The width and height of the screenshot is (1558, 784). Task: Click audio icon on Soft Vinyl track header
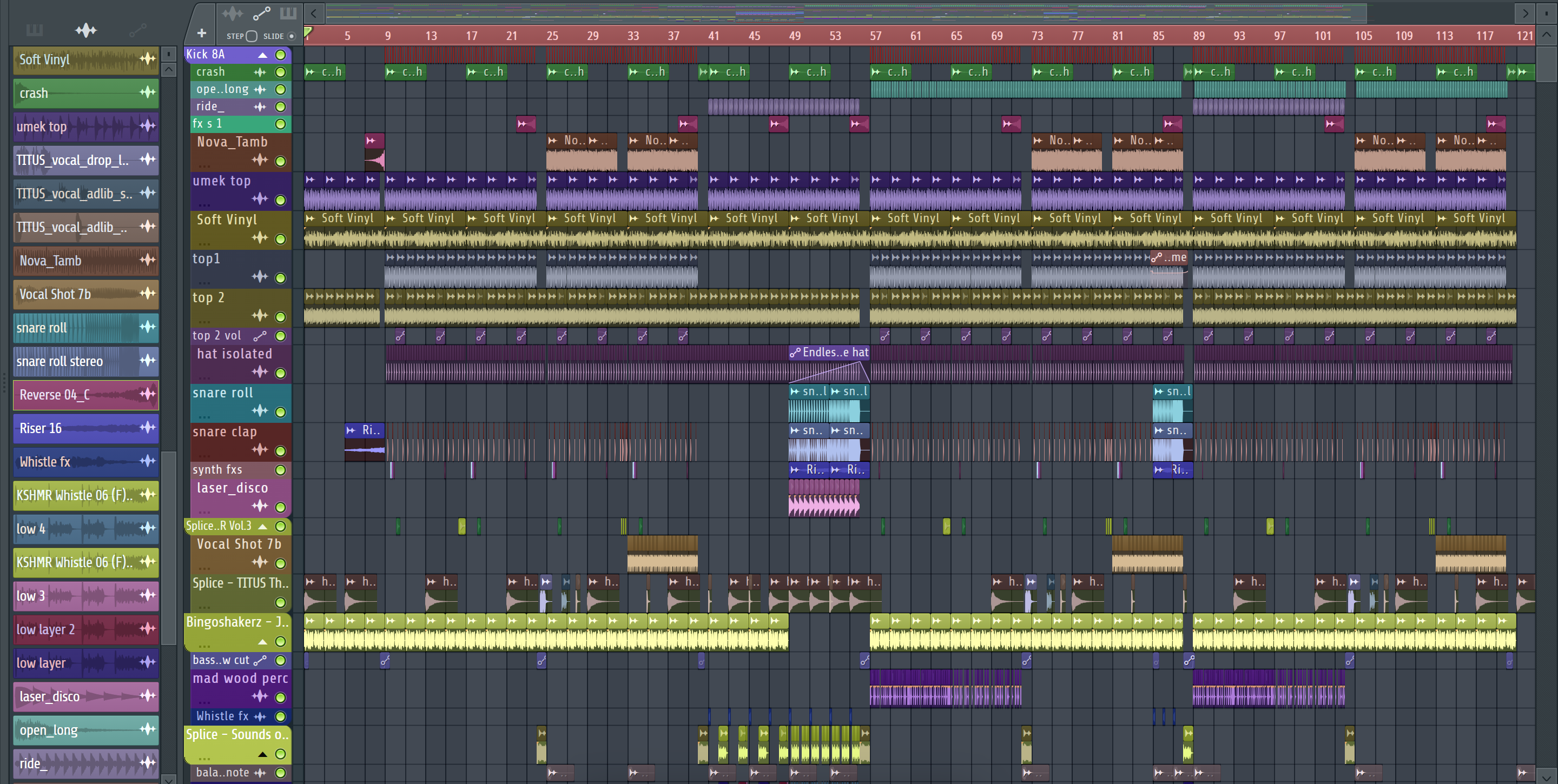point(260,237)
